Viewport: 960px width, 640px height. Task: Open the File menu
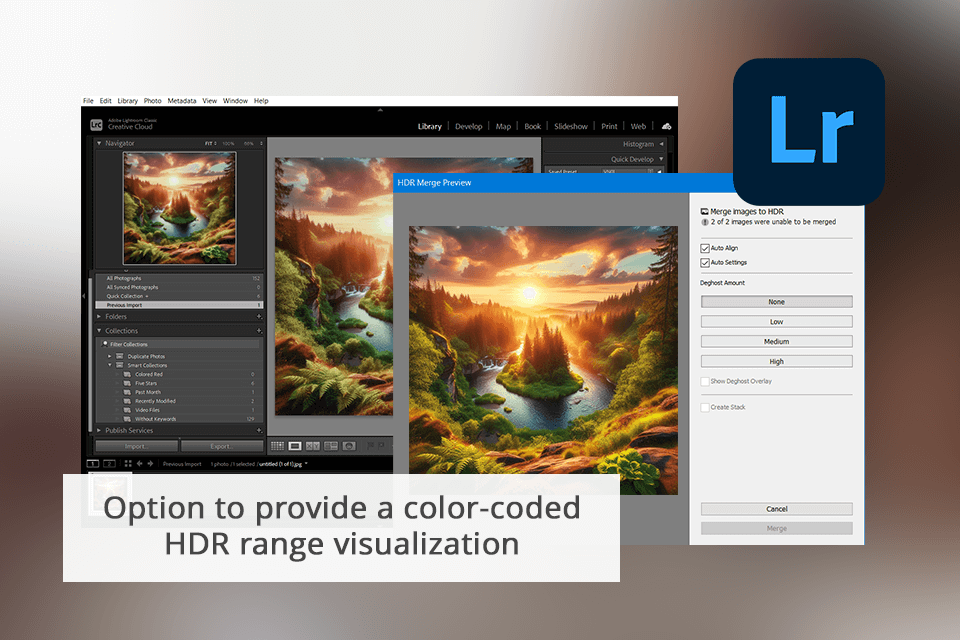[x=88, y=101]
